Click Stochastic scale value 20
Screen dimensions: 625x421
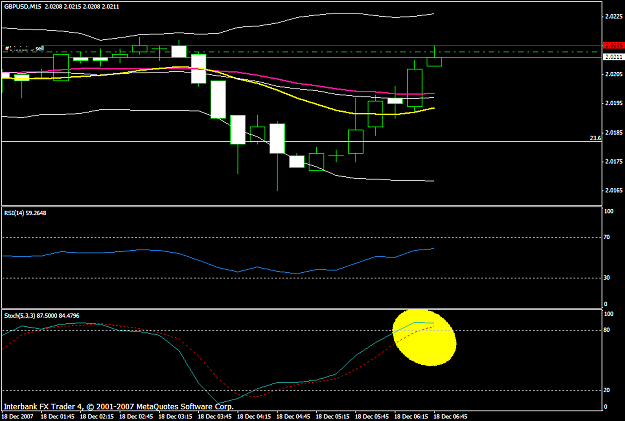(607, 390)
